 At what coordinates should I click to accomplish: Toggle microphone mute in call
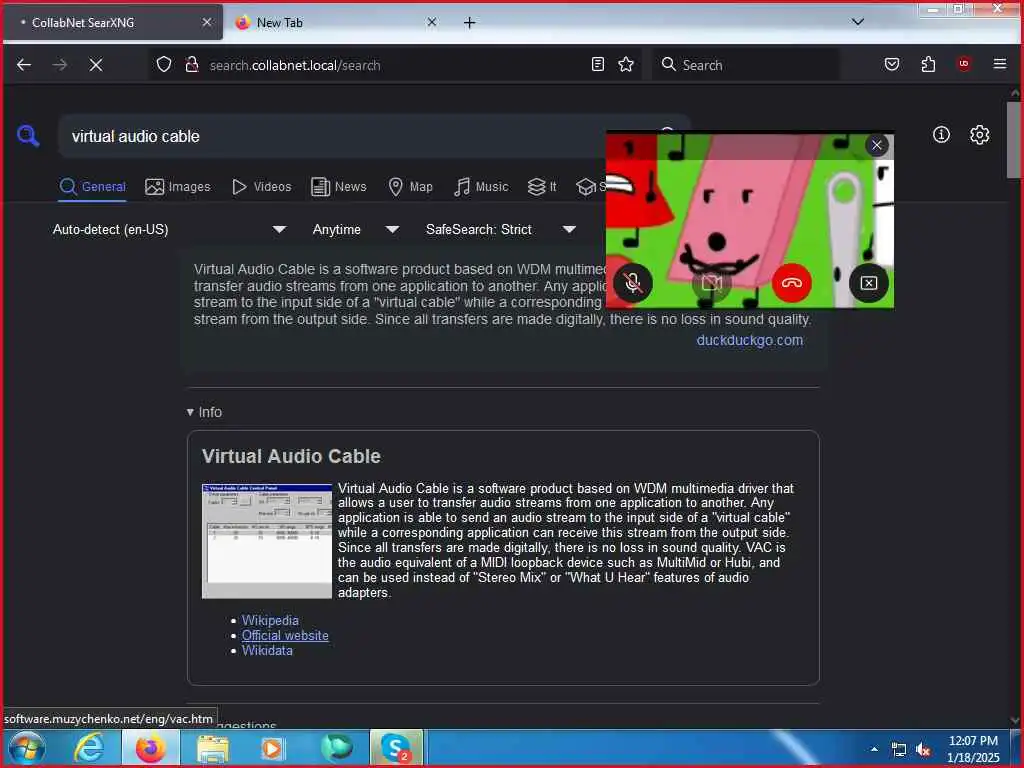point(632,283)
